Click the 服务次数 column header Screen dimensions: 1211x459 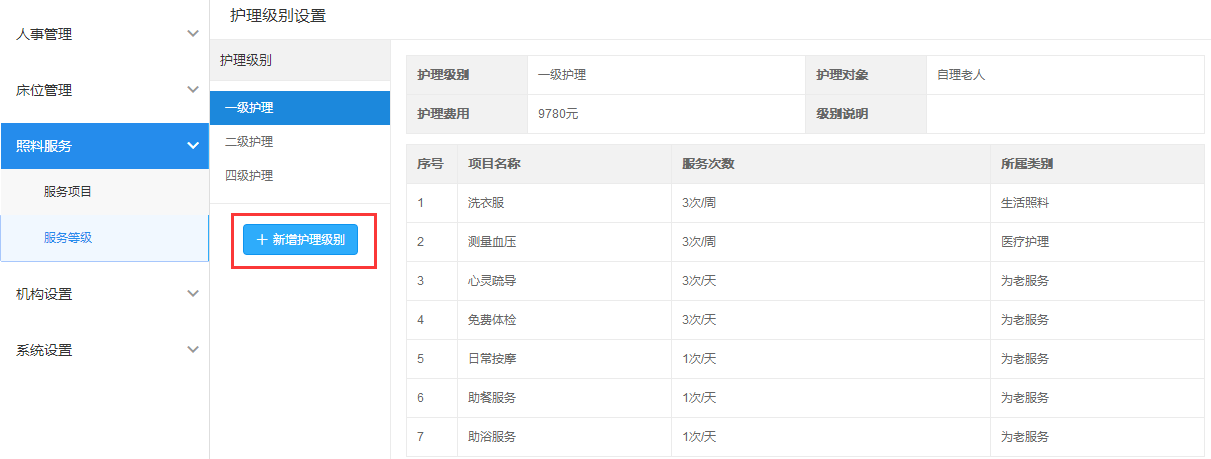tap(708, 164)
